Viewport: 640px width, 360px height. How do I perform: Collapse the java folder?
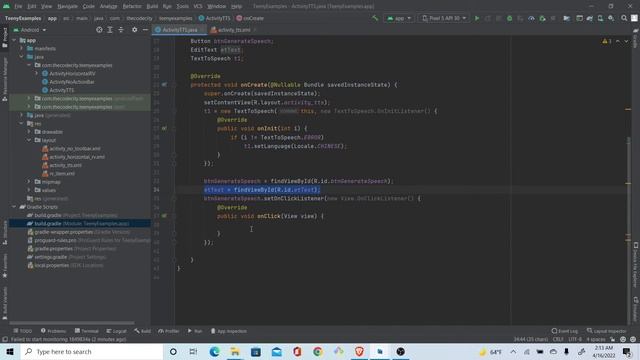point(22,57)
